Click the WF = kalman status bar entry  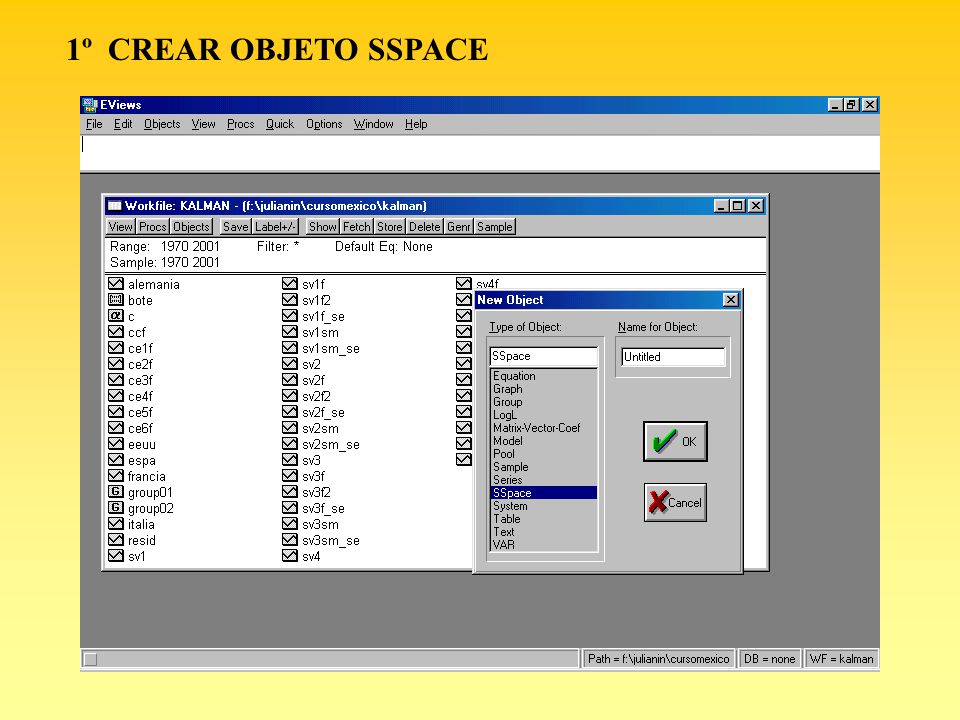[x=841, y=659]
